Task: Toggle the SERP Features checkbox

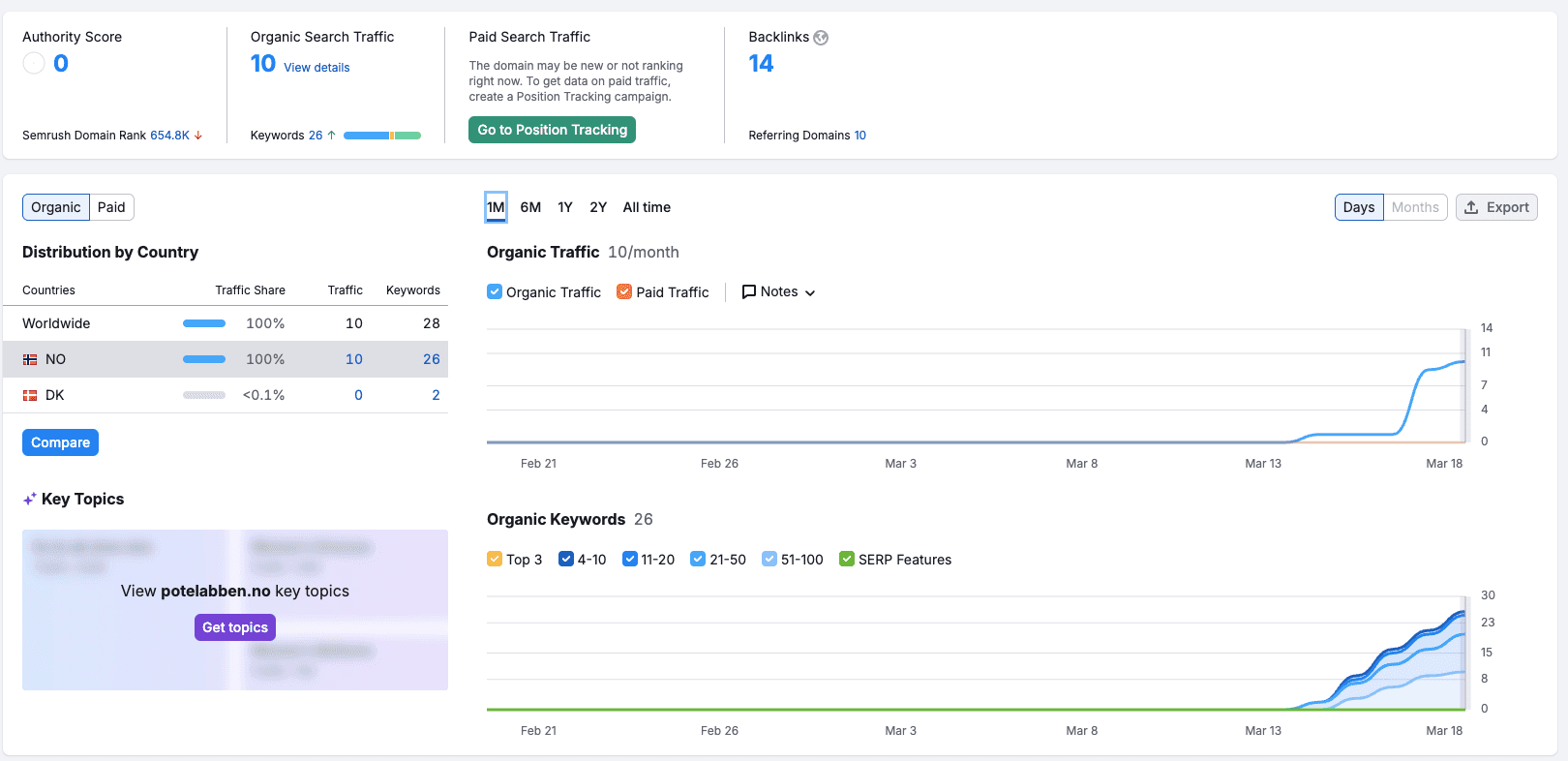Action: coord(847,559)
